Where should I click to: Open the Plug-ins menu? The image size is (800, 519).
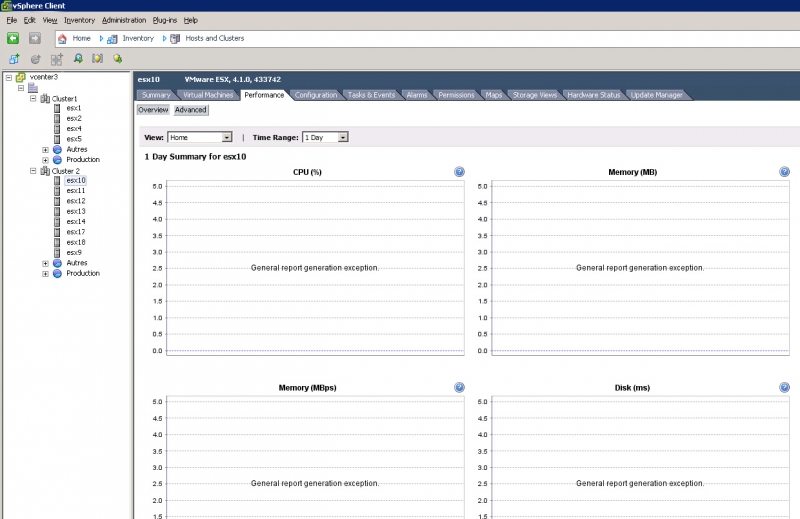165,20
